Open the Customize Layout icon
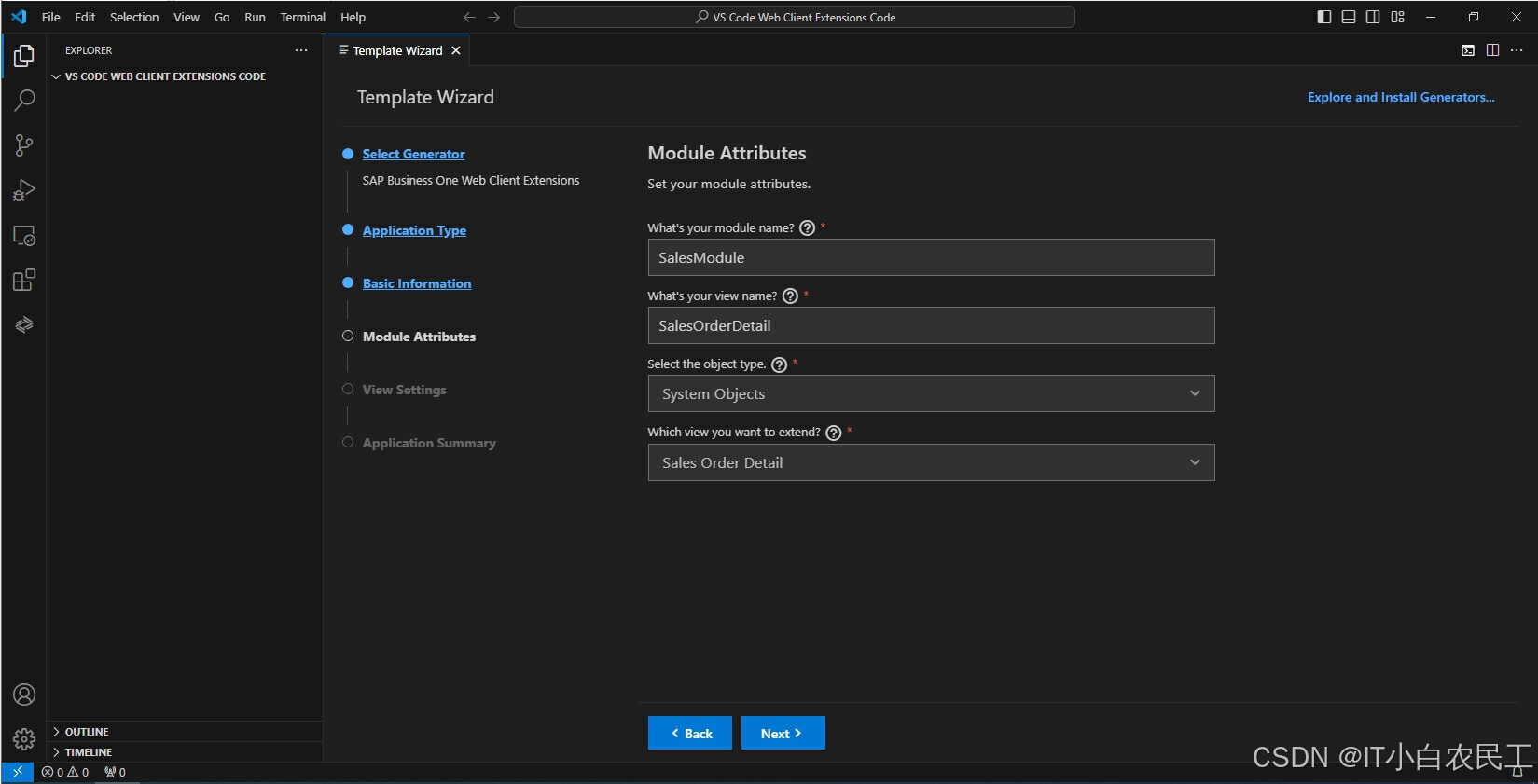Image resolution: width=1538 pixels, height=784 pixels. click(1397, 17)
